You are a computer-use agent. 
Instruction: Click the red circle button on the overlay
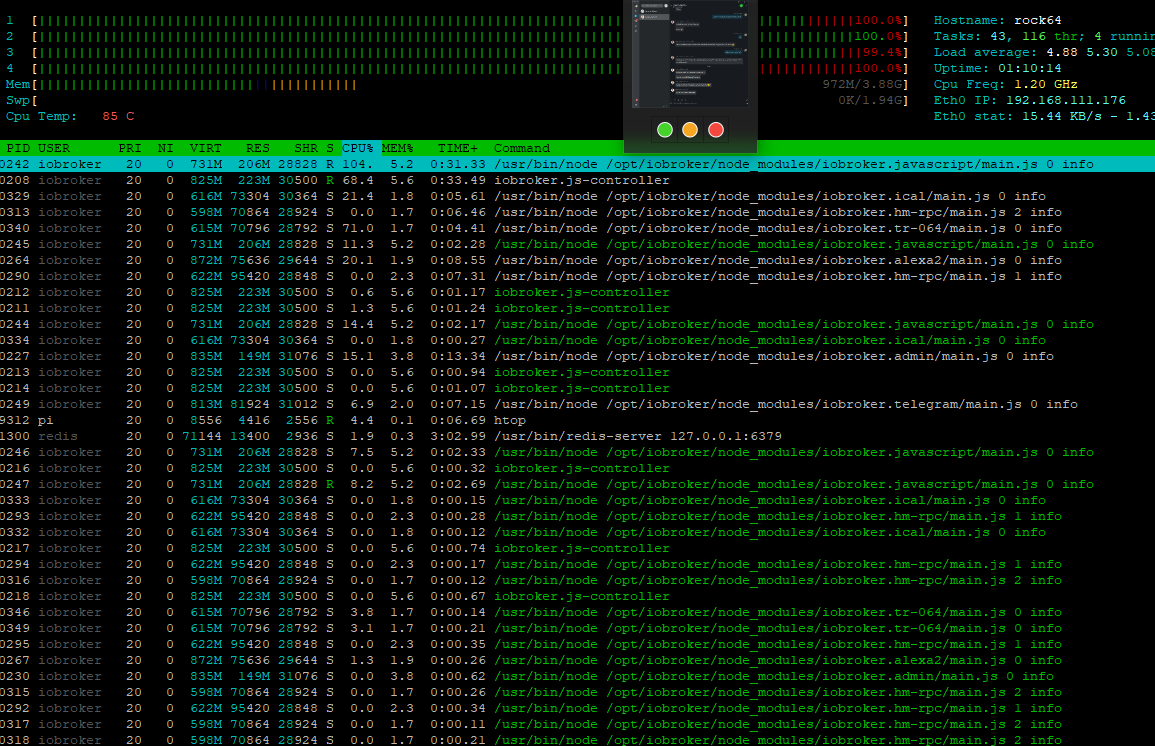[716, 130]
